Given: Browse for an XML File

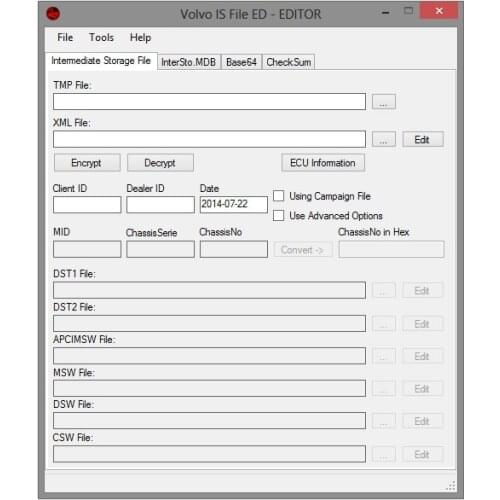Looking at the screenshot, I should (384, 139).
